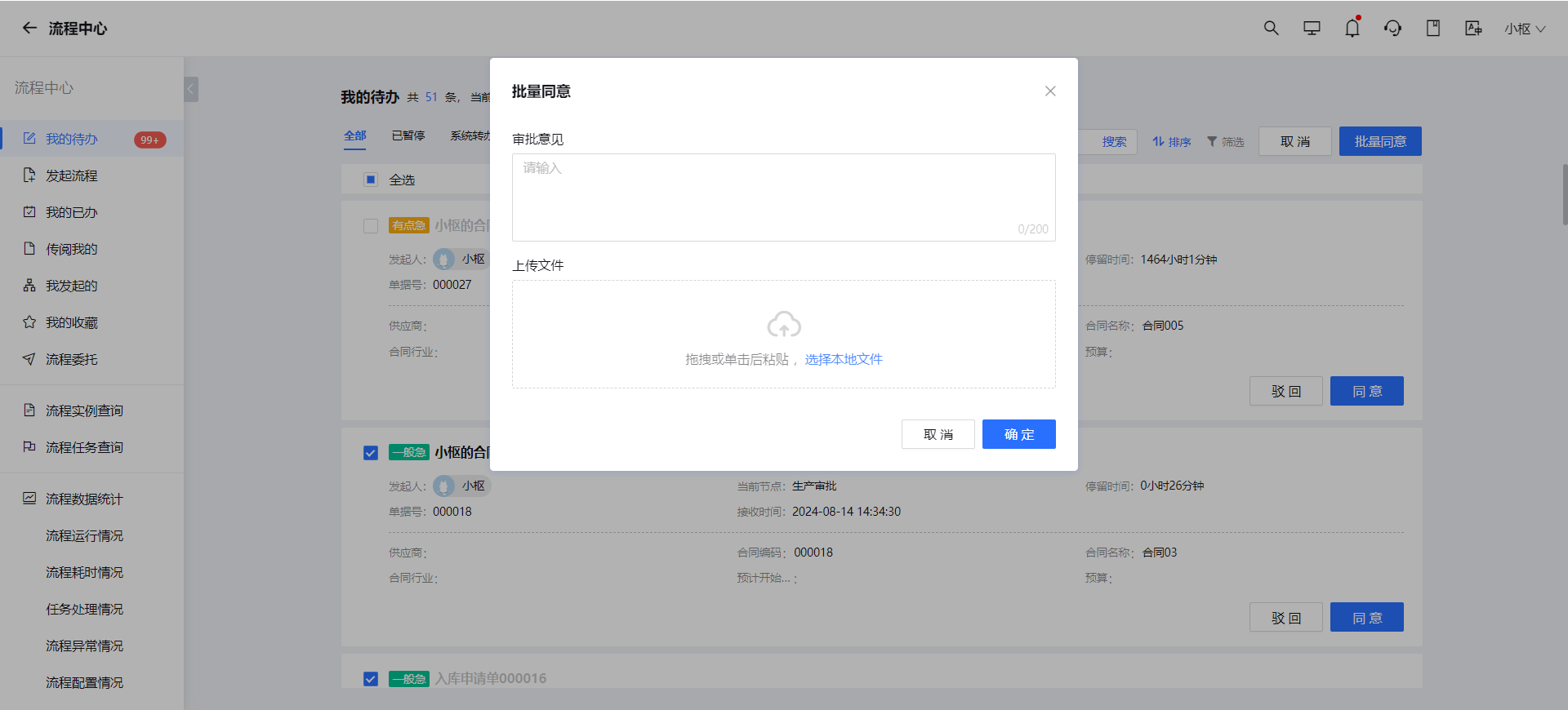Open 我发起的 in the sidebar
The height and width of the screenshot is (710, 1568).
click(x=91, y=286)
